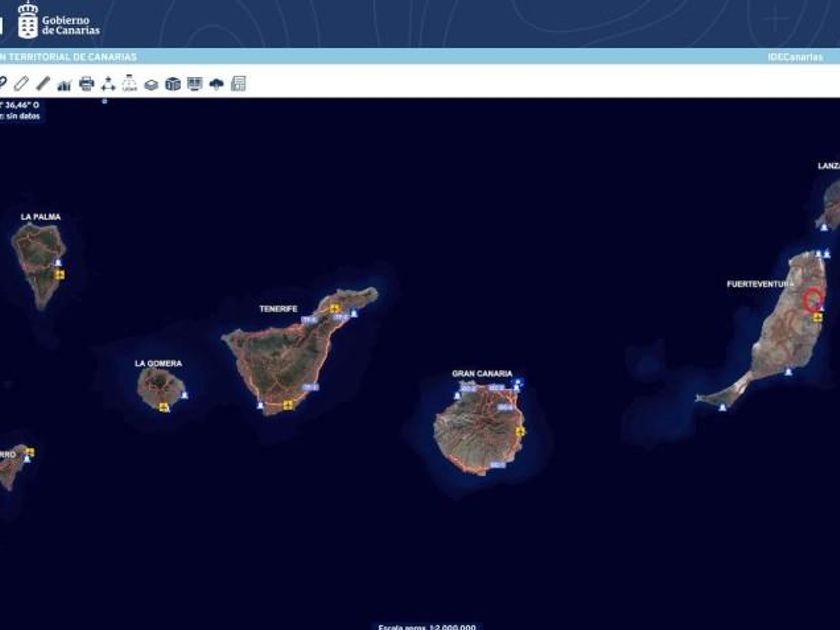Click the red circle marker on Fuerteventura
This screenshot has width=840, height=630.
pyautogui.click(x=814, y=298)
